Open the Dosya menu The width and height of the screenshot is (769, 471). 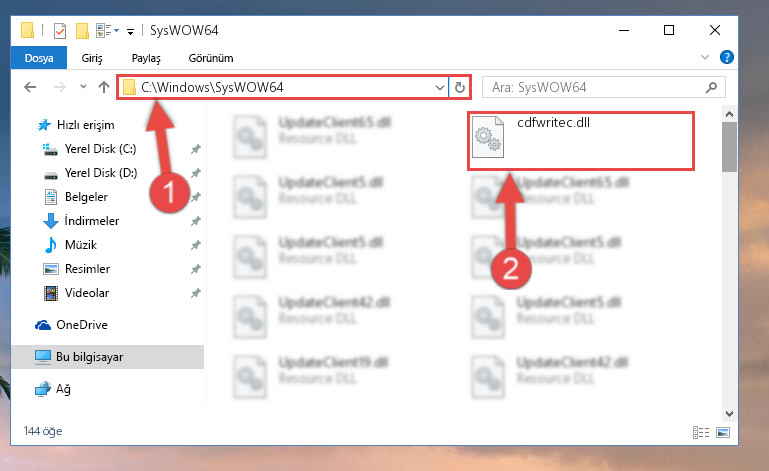pyautogui.click(x=39, y=58)
